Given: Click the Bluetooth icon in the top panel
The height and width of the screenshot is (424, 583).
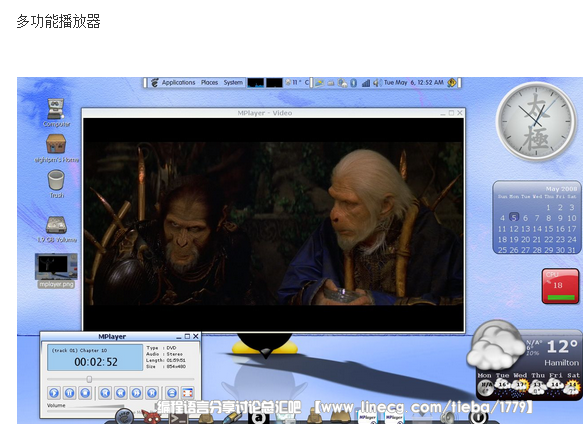Looking at the screenshot, I should [x=354, y=83].
